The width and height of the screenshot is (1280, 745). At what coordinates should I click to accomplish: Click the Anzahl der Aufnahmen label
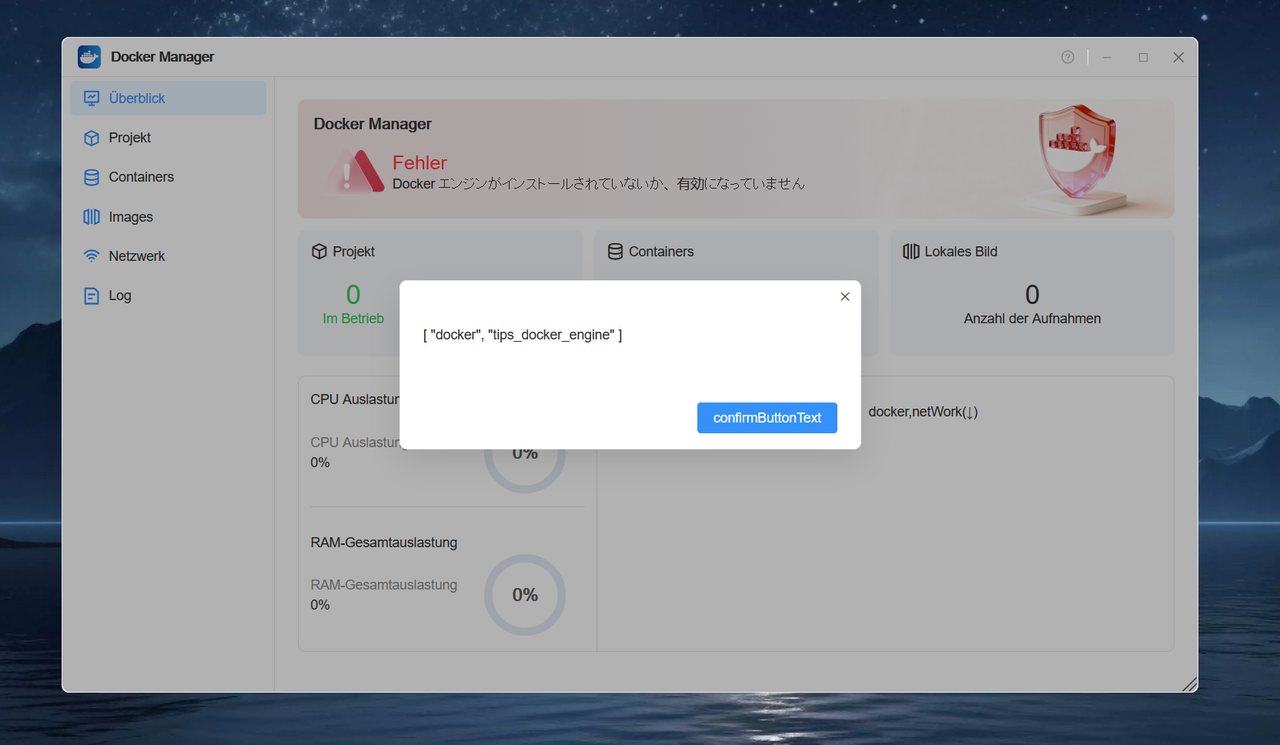(1032, 319)
